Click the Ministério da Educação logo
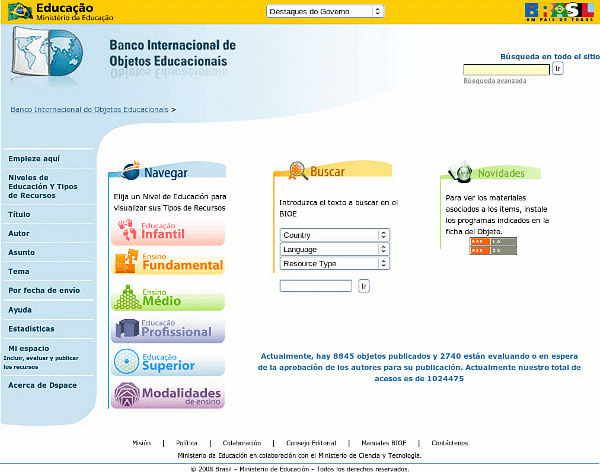Viewport: 600px width, 472px height. tap(60, 11)
